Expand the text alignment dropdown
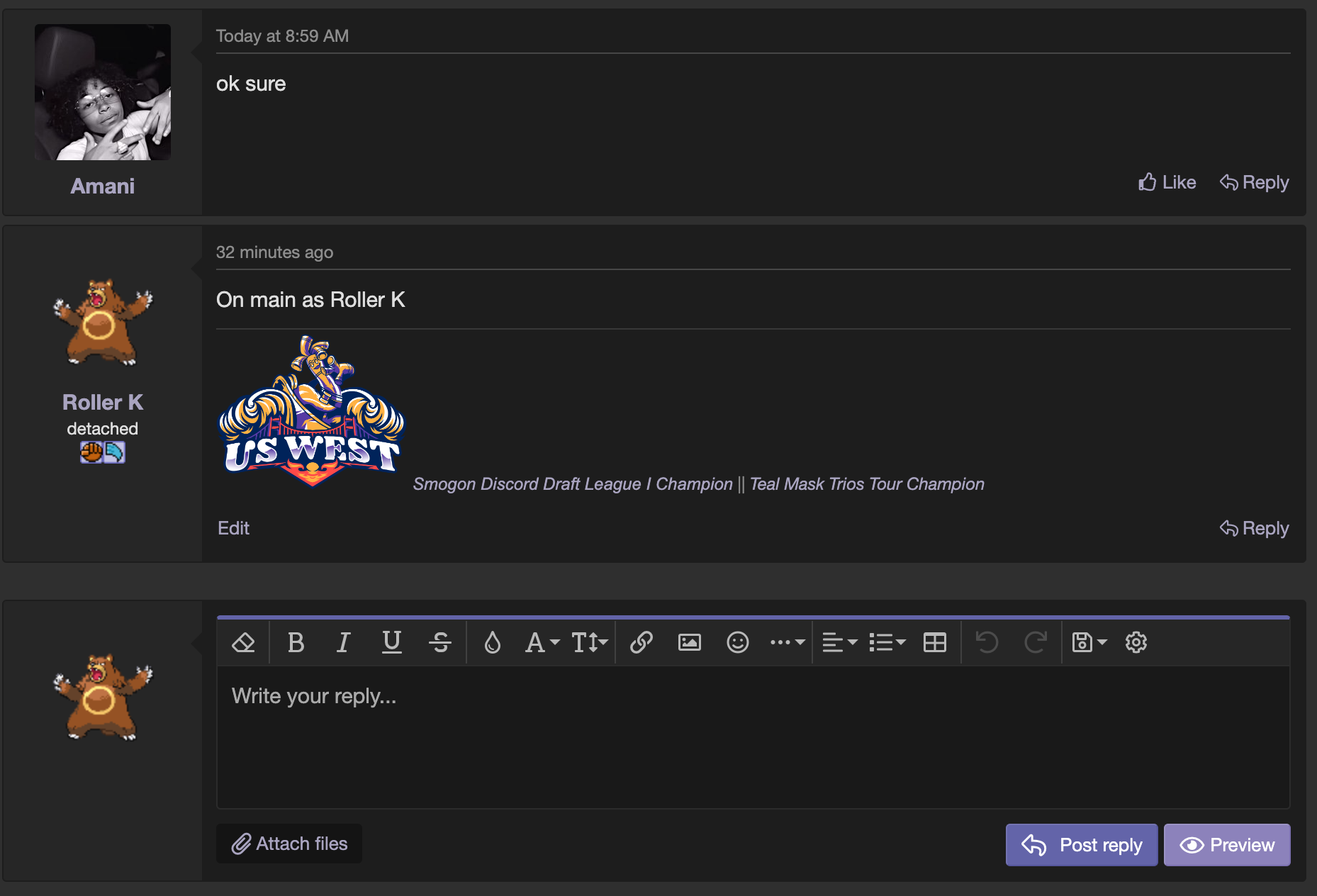This screenshot has height=896, width=1317. [839, 642]
